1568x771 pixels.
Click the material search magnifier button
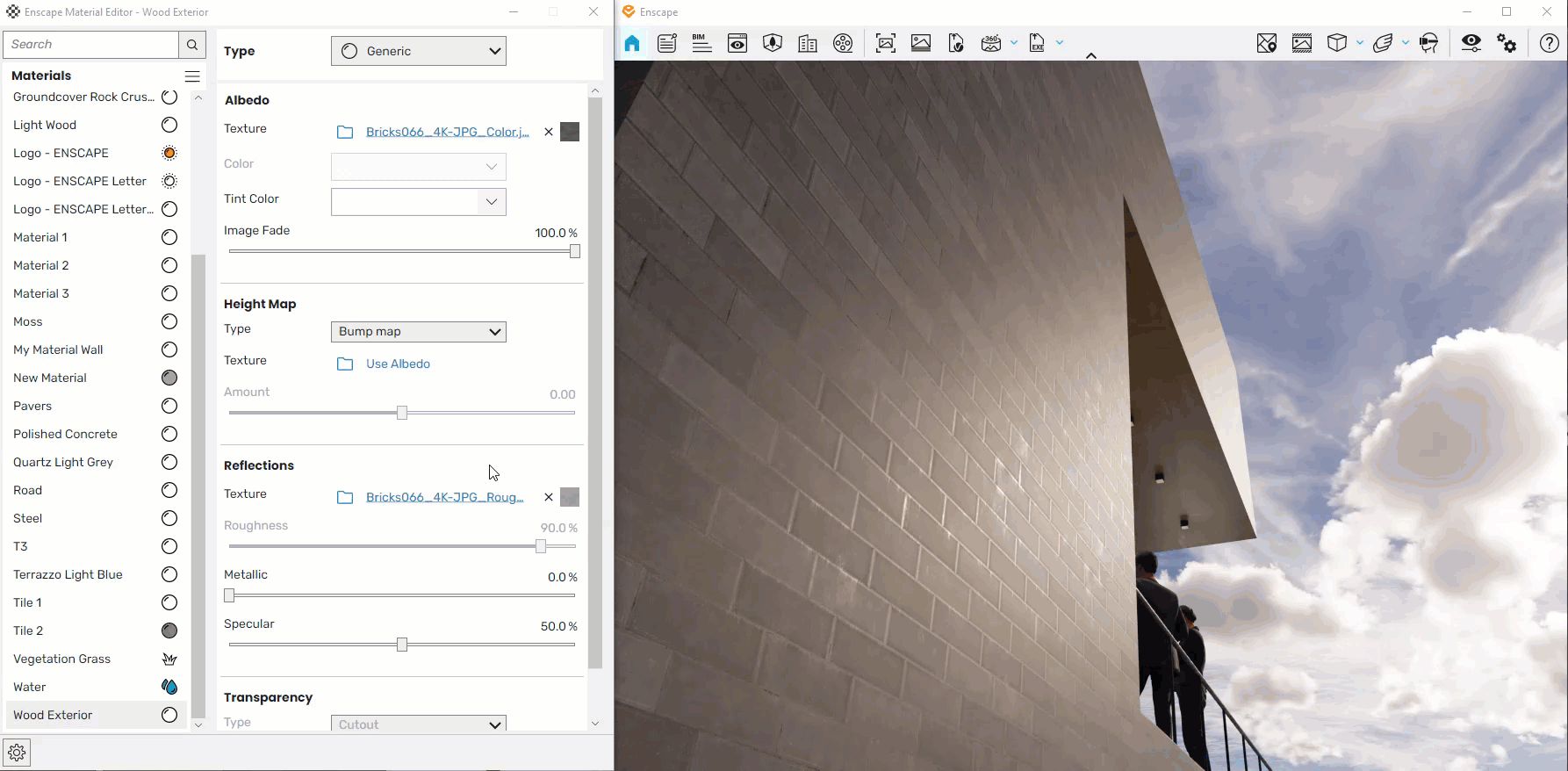pos(192,45)
